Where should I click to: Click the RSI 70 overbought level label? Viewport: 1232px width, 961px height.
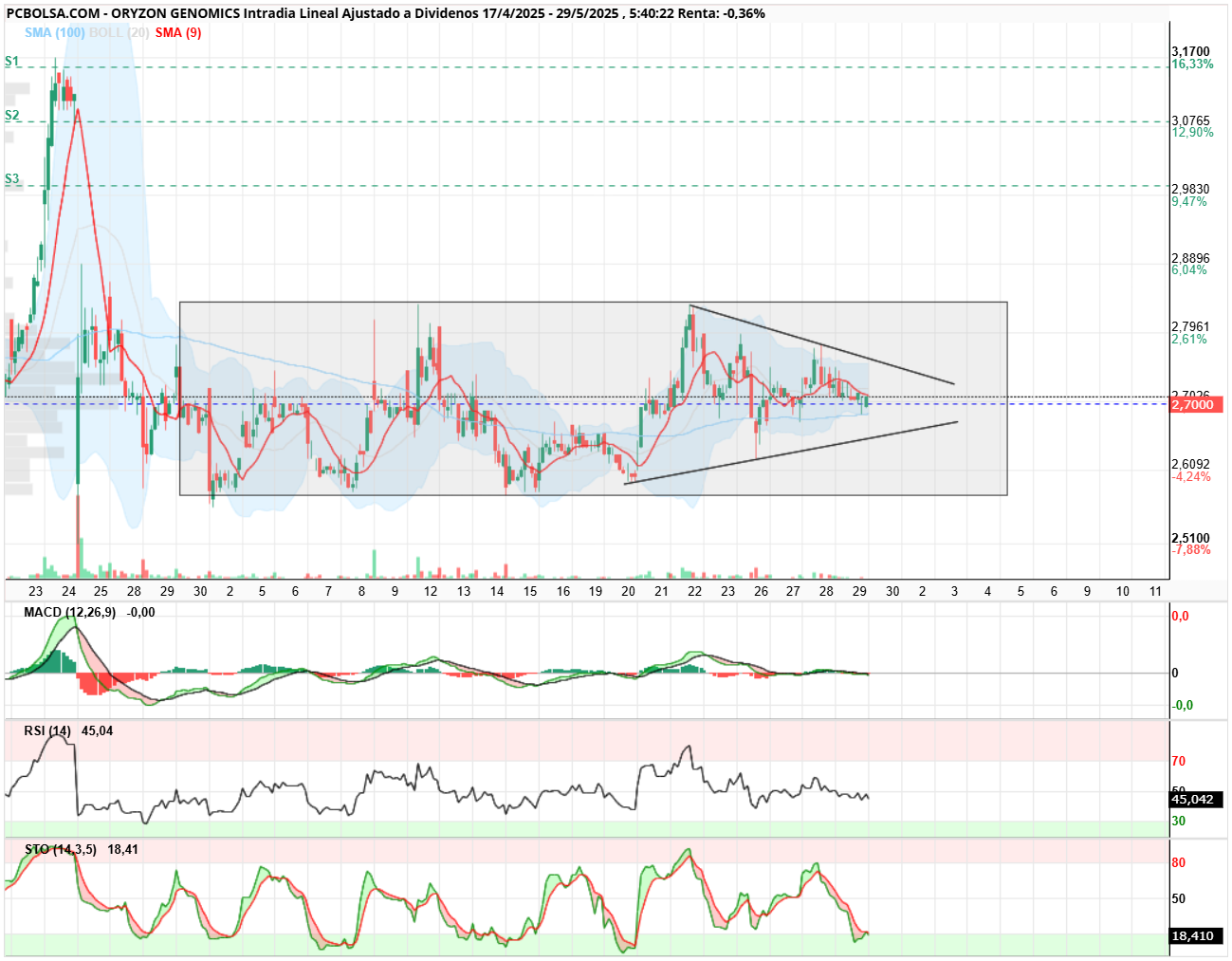coord(1179,761)
